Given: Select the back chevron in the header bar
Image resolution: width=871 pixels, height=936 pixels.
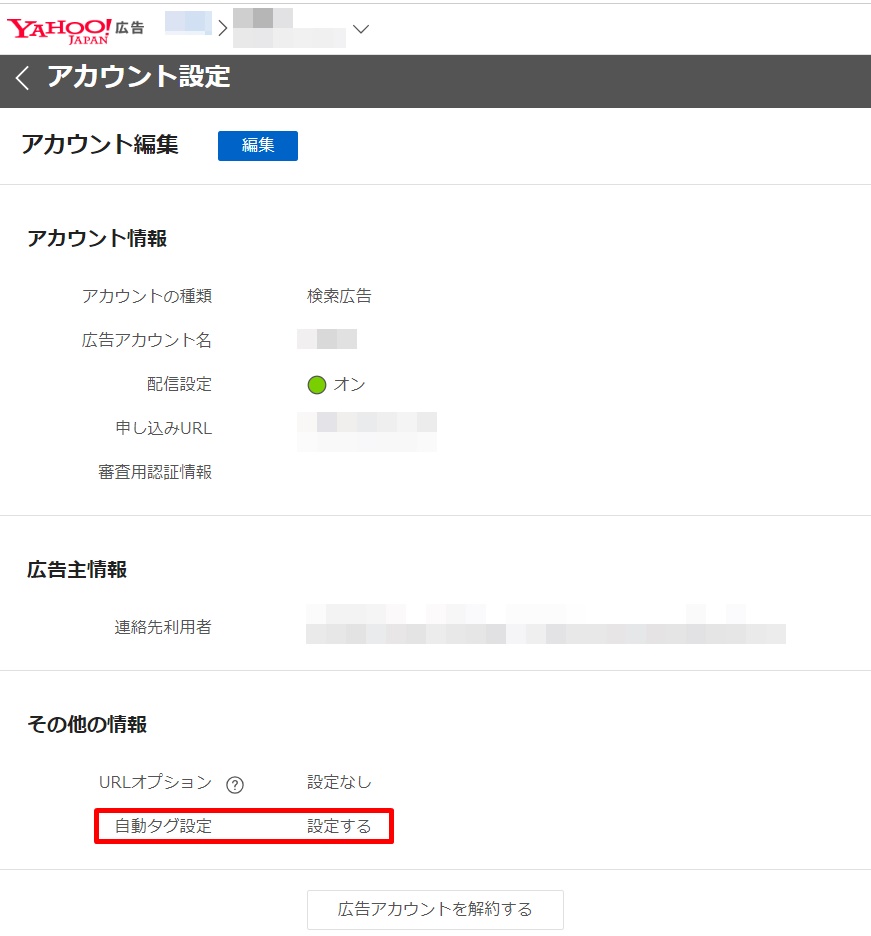Looking at the screenshot, I should [x=22, y=80].
